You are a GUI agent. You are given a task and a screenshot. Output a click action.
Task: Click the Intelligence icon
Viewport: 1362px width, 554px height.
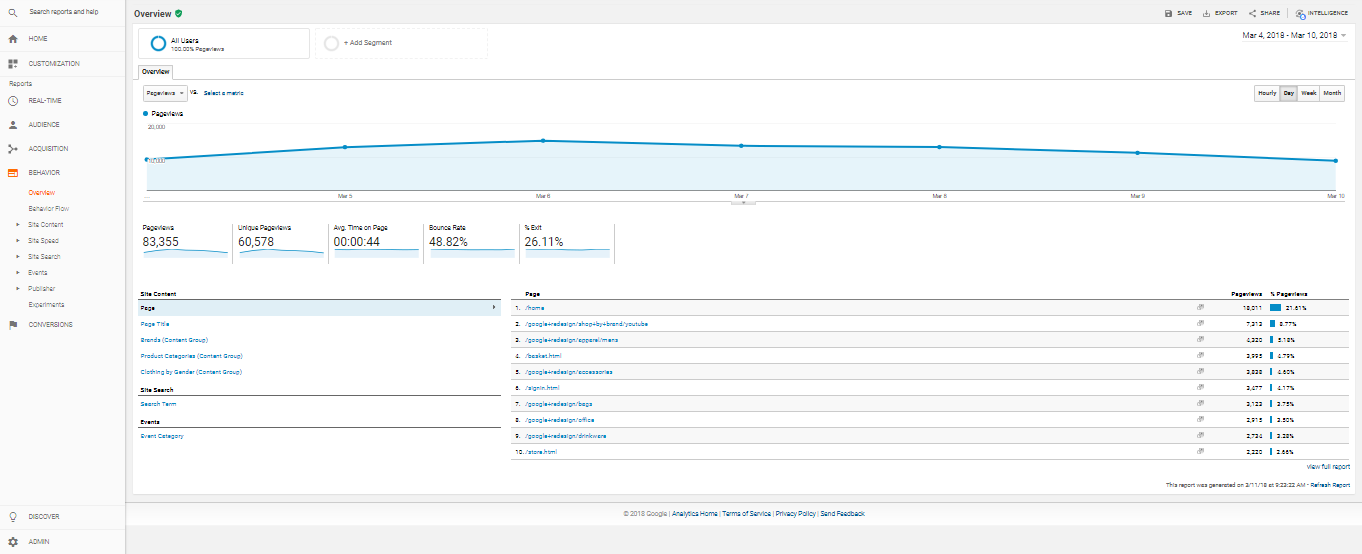pyautogui.click(x=1300, y=14)
